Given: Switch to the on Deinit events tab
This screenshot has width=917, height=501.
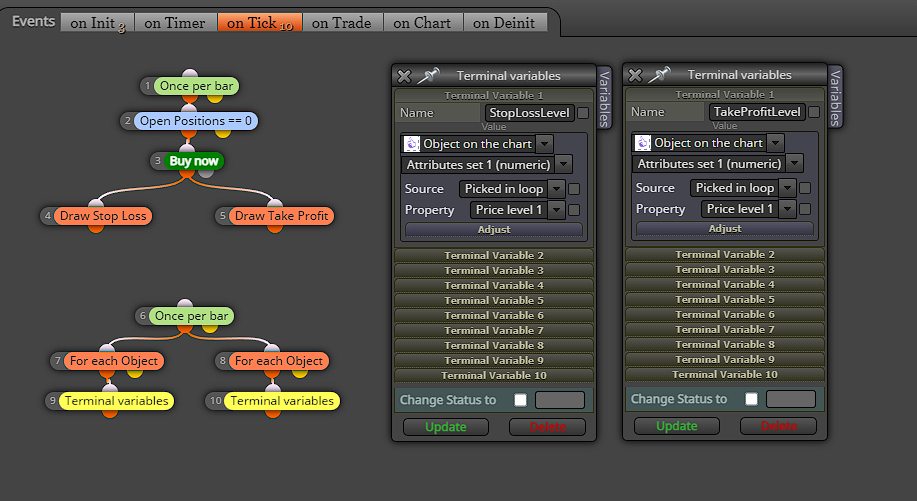Looking at the screenshot, I should tap(505, 23).
